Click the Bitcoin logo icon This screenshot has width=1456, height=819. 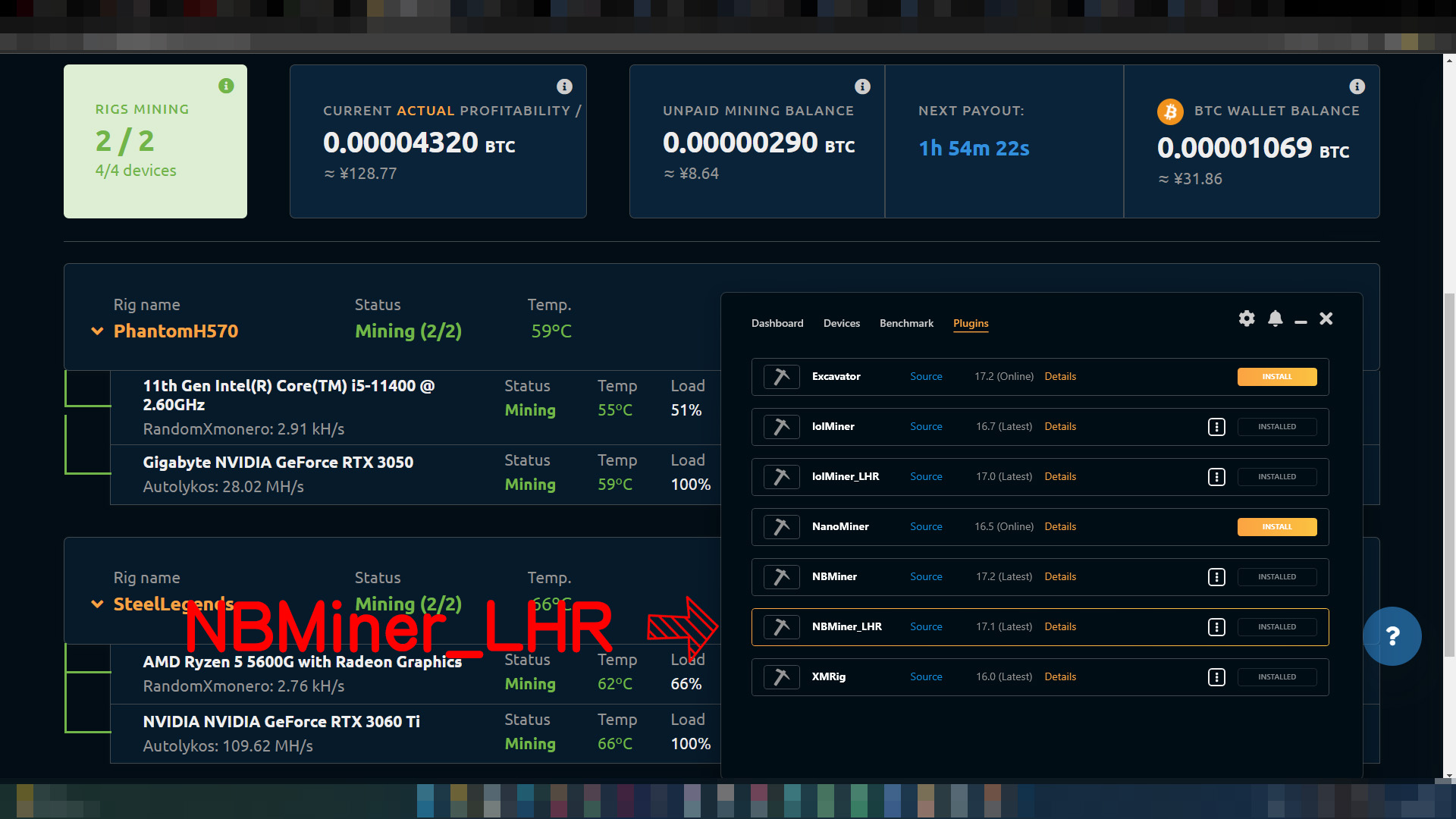pyautogui.click(x=1170, y=111)
